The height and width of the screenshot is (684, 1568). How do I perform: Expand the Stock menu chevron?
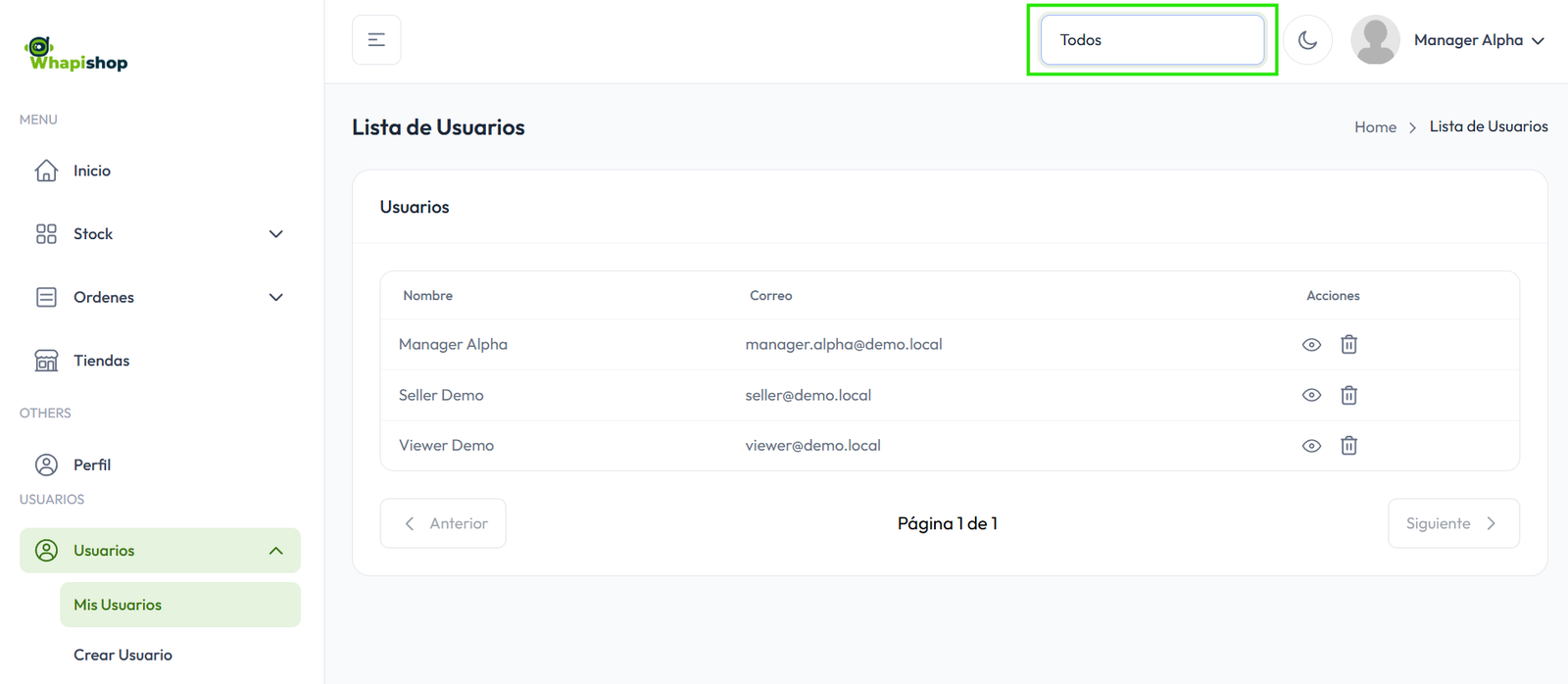point(276,234)
